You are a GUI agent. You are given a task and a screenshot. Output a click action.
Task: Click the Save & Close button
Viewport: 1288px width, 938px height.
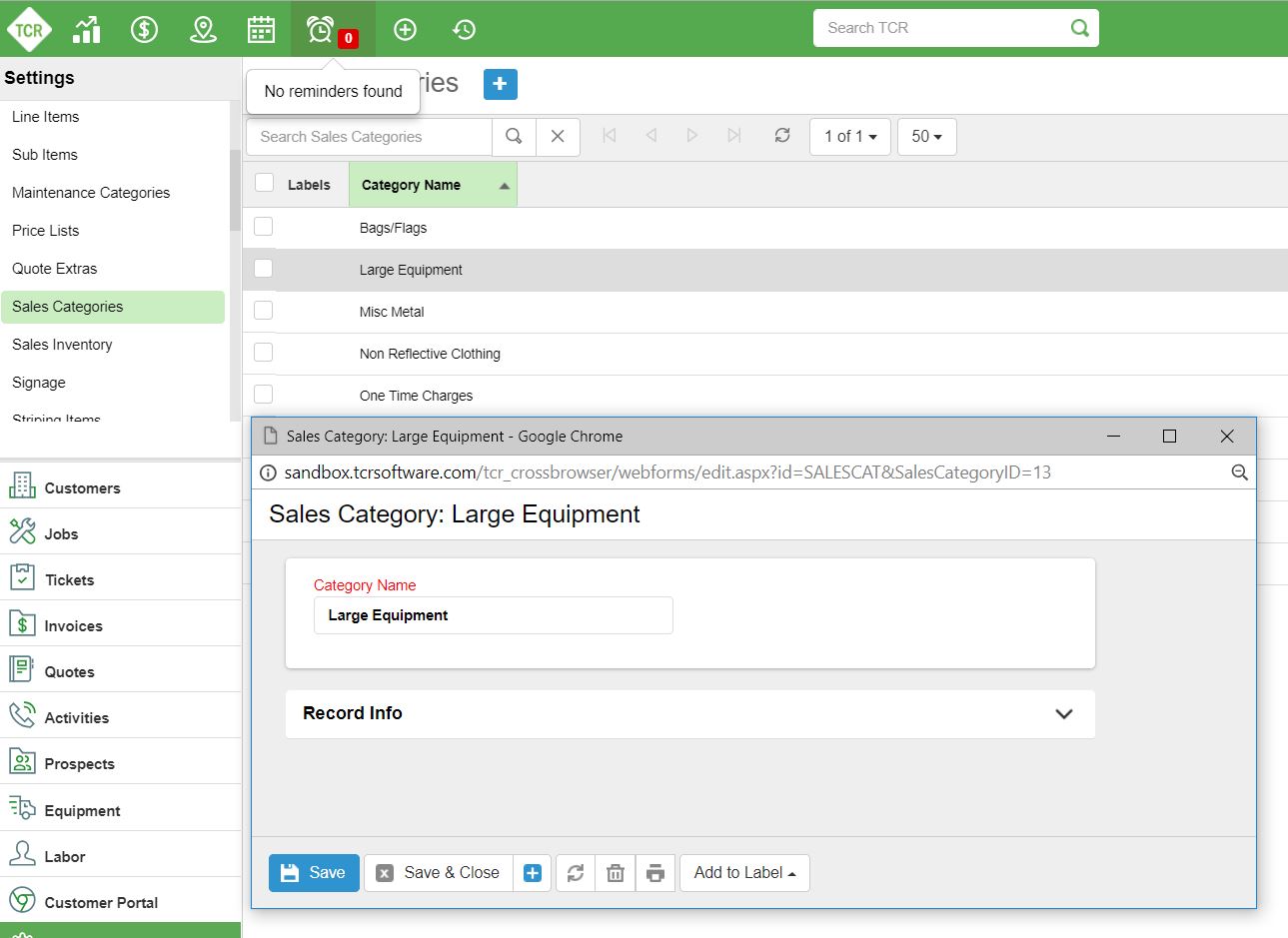tap(439, 873)
